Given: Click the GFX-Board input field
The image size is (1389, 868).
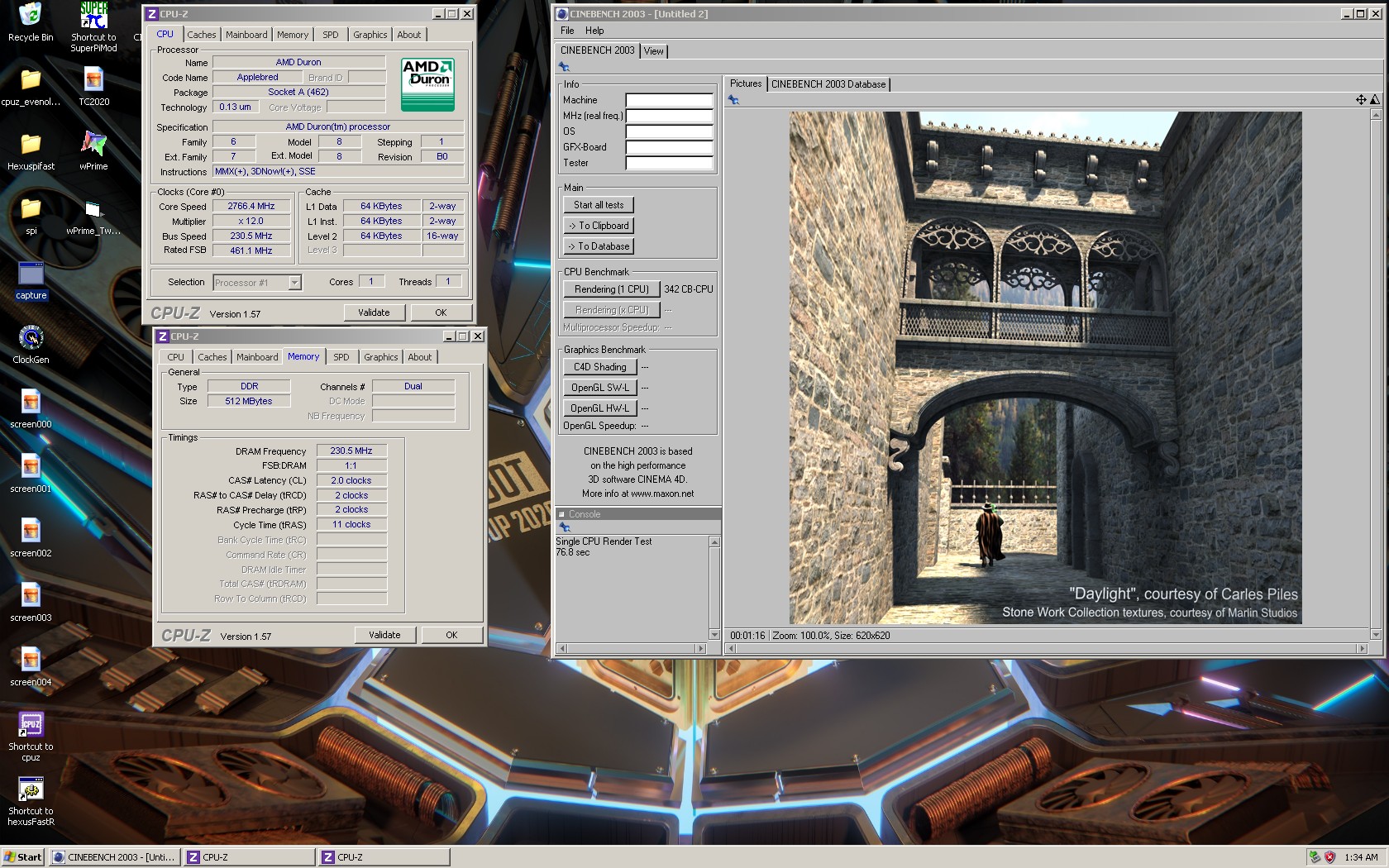Looking at the screenshot, I should (x=669, y=147).
